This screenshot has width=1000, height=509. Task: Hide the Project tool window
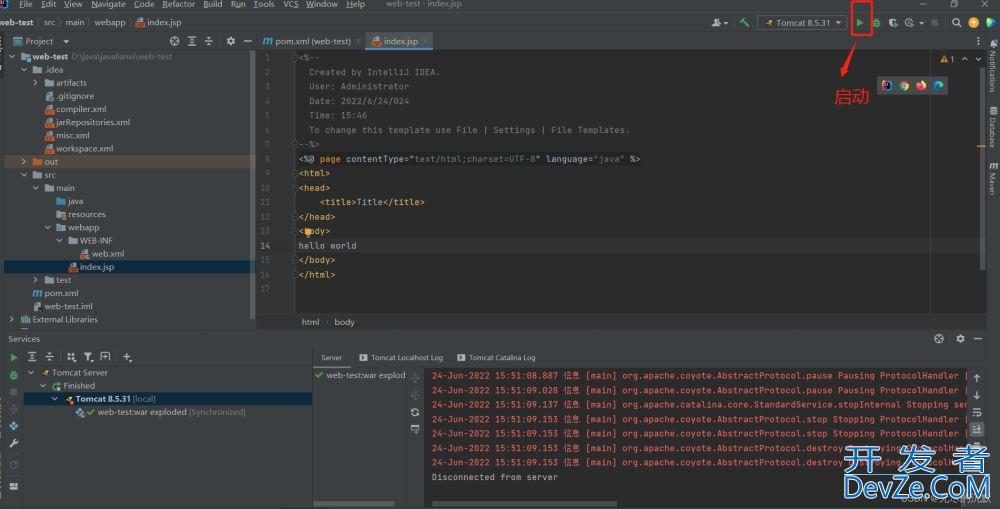tap(247, 41)
